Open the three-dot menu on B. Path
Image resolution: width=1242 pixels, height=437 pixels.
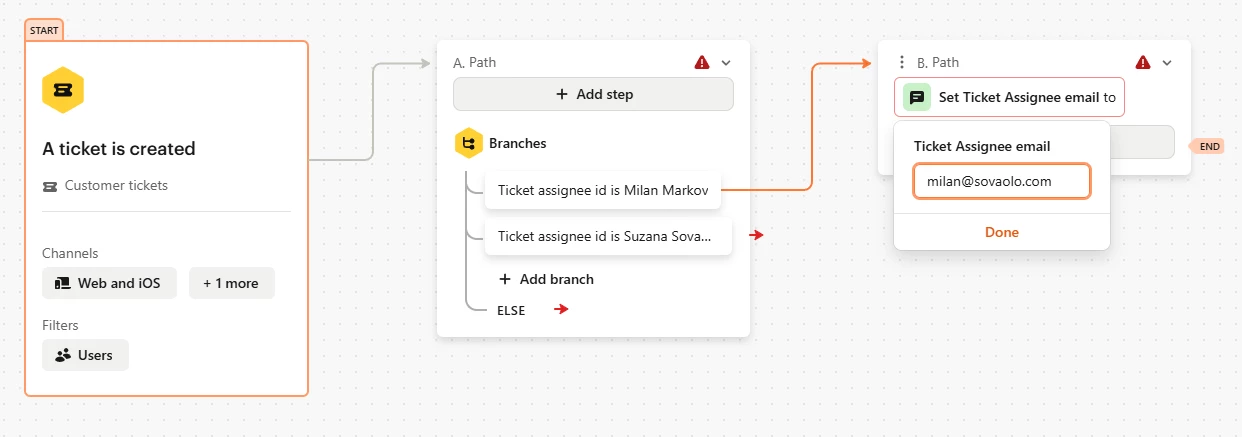coord(902,62)
